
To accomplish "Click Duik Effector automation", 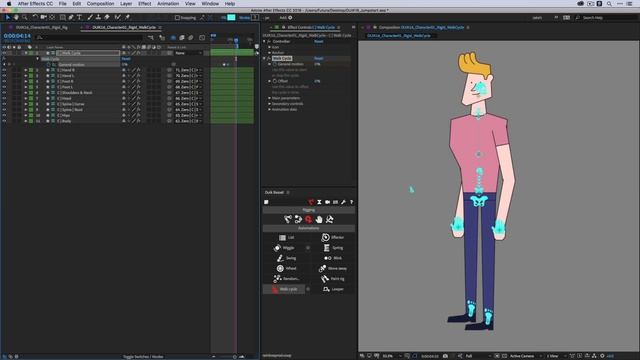I will [x=333, y=237].
